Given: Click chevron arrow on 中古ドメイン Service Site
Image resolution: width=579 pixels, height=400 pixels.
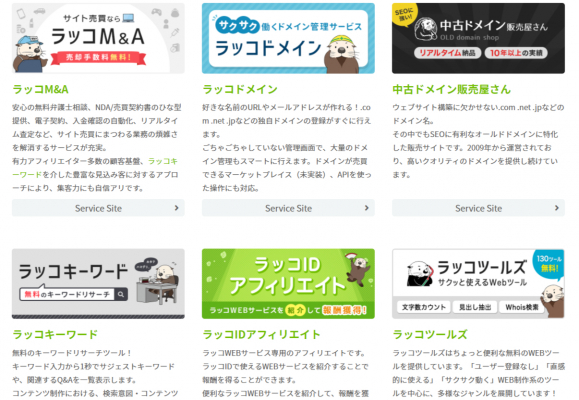Looking at the screenshot, I should [x=557, y=208].
